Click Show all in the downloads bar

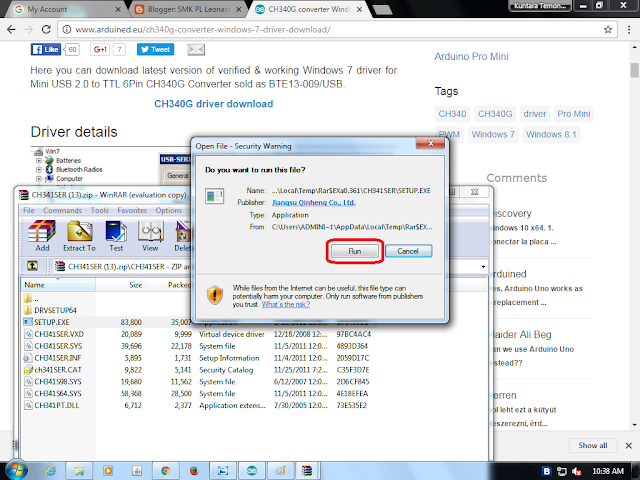593,445
